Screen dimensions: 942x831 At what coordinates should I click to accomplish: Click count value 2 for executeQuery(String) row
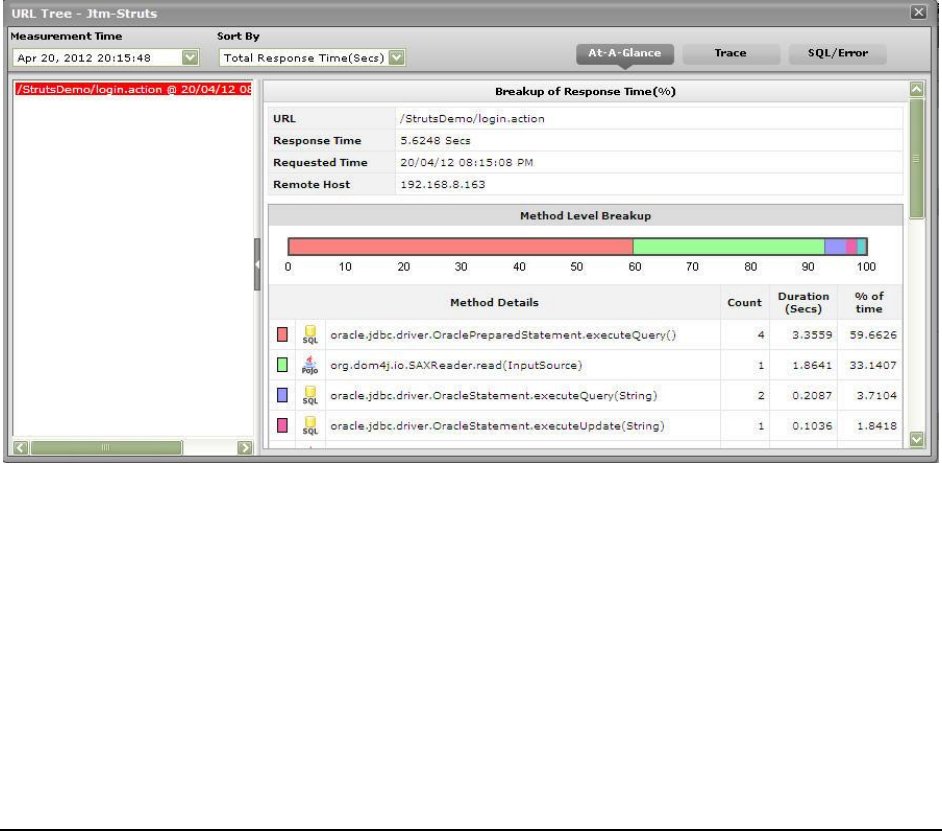[761, 395]
